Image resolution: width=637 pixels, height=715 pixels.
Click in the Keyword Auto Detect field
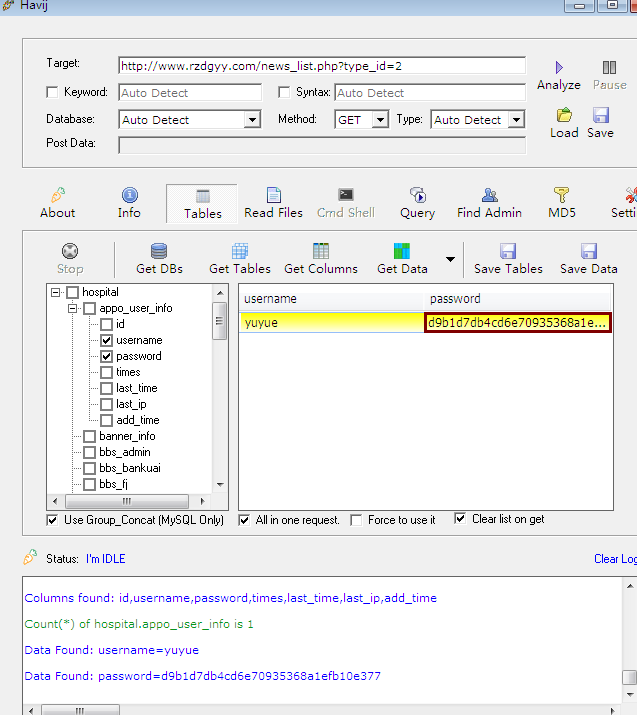point(190,93)
